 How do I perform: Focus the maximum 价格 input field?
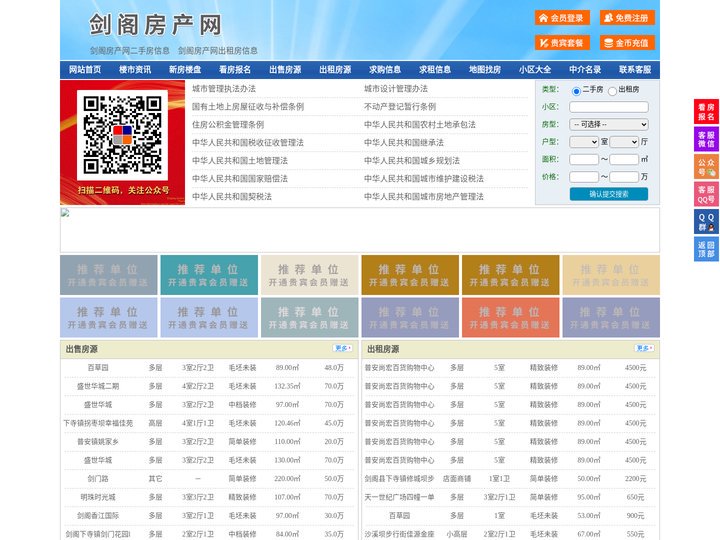(x=624, y=177)
